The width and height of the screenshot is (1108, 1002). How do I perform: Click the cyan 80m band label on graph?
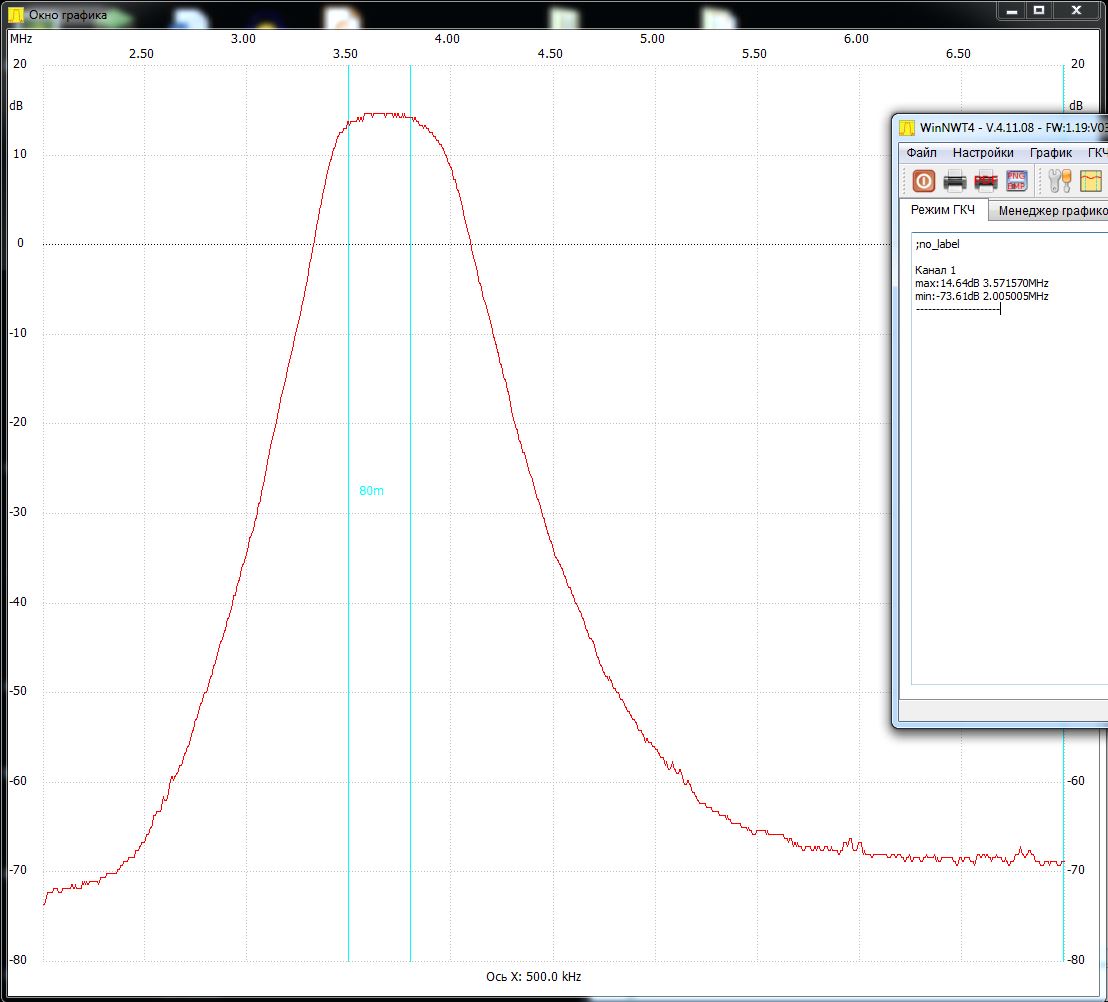372,490
